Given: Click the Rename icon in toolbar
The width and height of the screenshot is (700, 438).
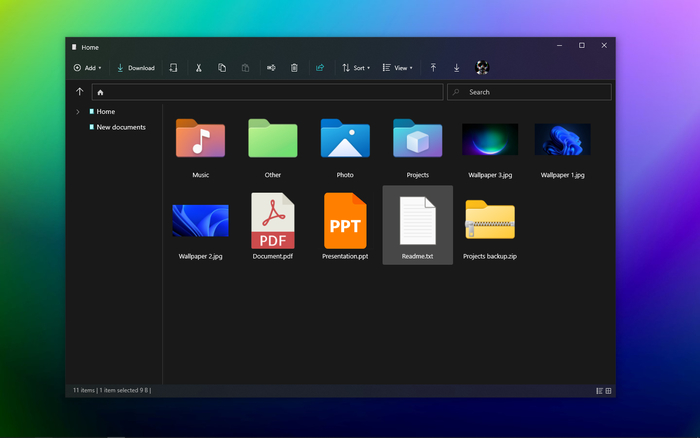Looking at the screenshot, I should coord(271,68).
